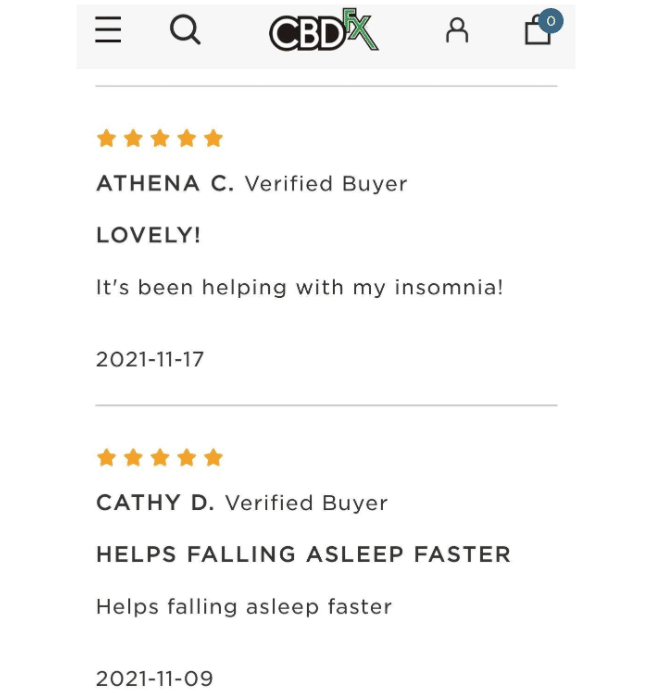
Task: Open the hamburger navigation menu
Action: click(108, 31)
